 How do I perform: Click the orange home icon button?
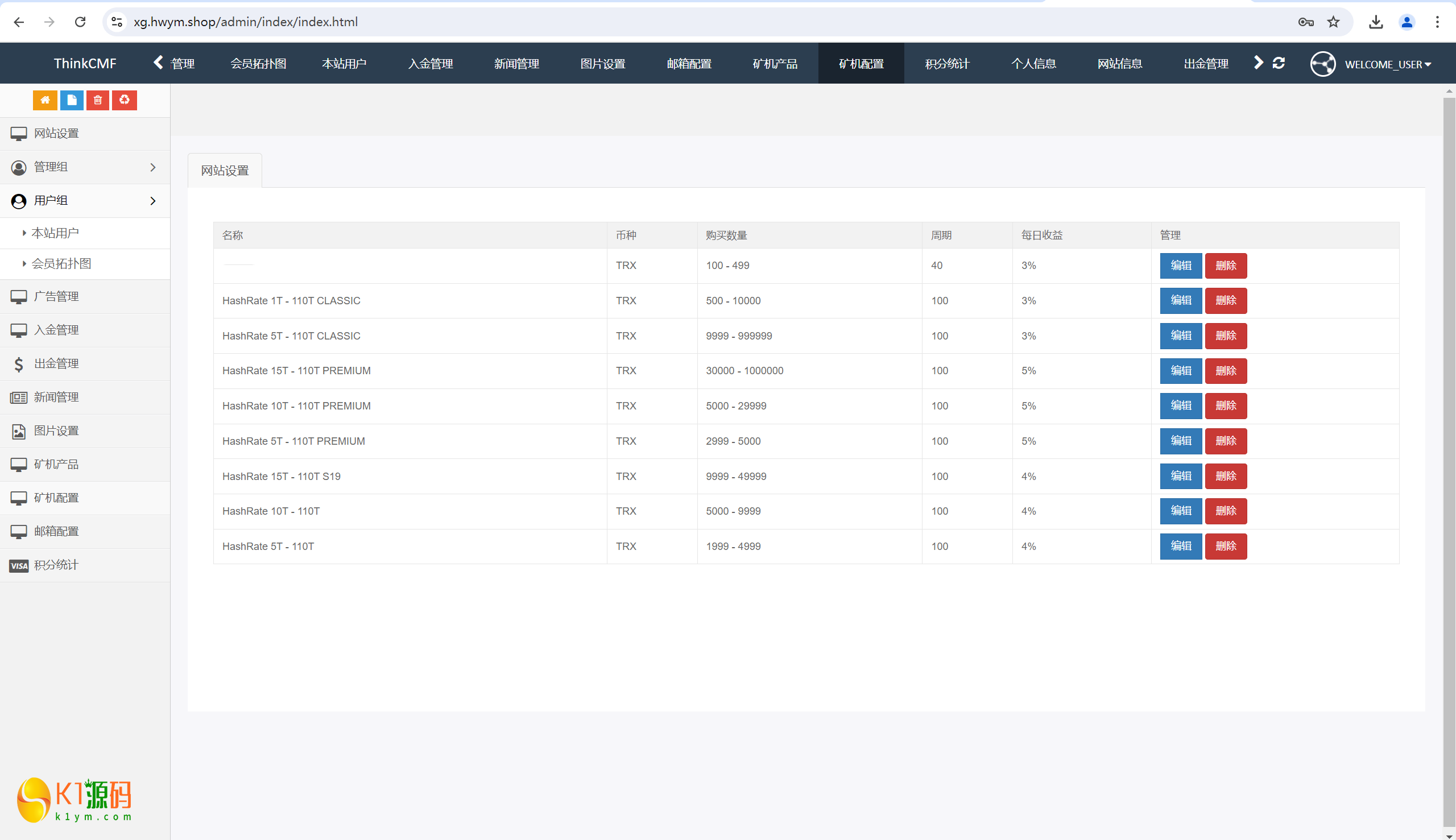(x=45, y=101)
